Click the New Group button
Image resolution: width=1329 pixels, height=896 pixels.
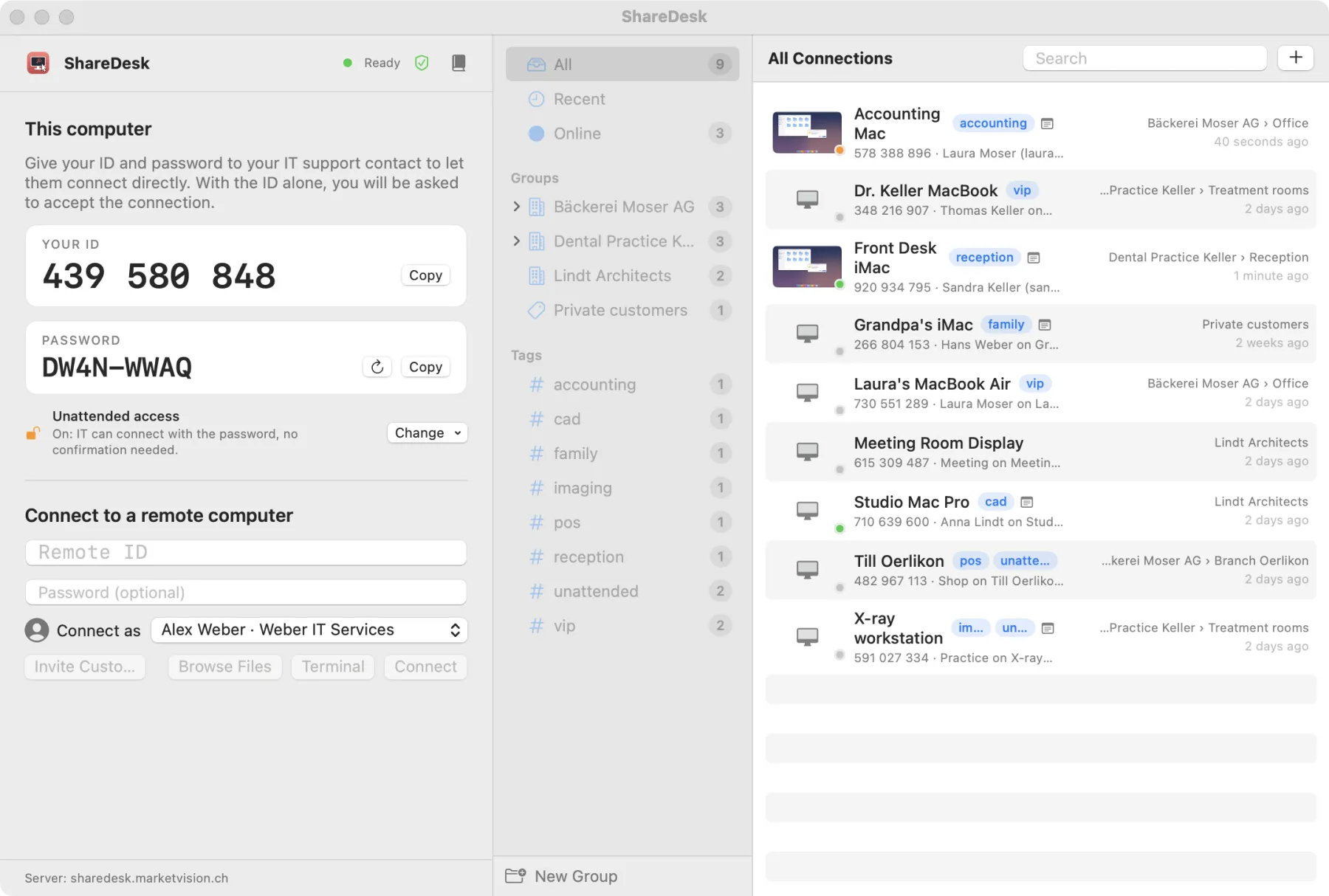tap(562, 876)
